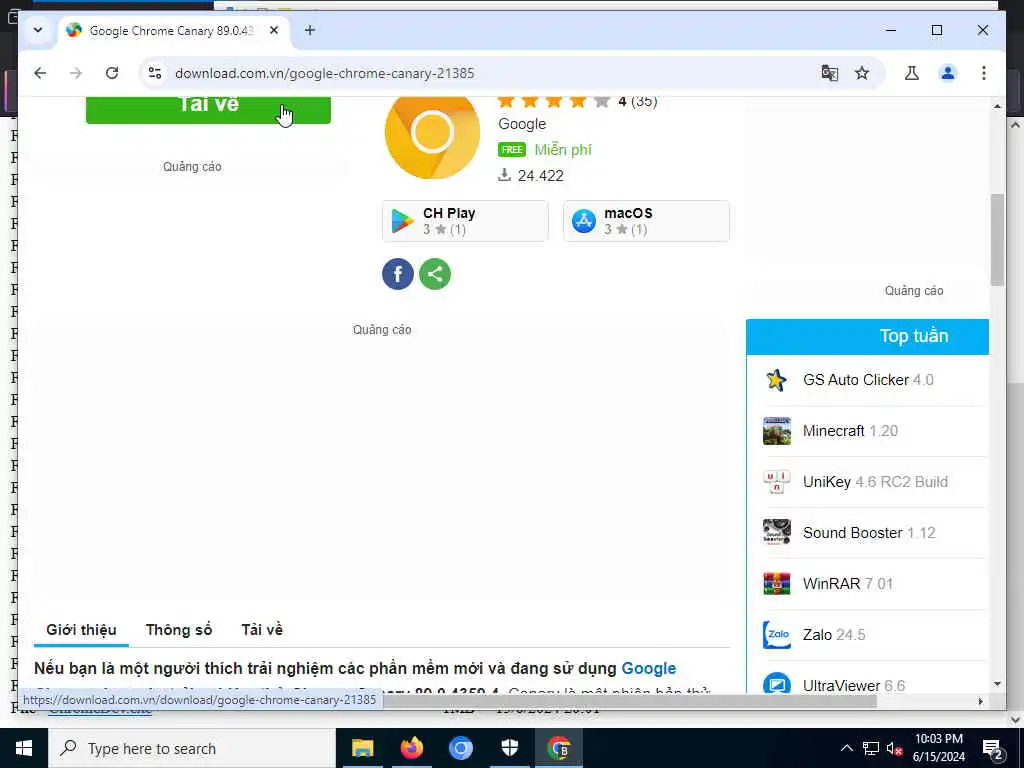
Task: Switch to the Thông số tab
Action: click(x=179, y=630)
